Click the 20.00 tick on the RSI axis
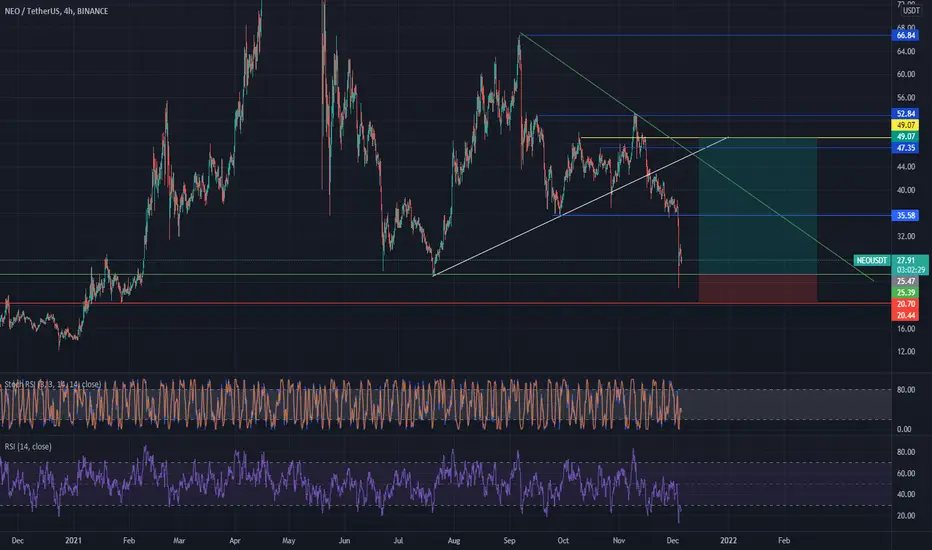932x550 pixels. [x=906, y=516]
